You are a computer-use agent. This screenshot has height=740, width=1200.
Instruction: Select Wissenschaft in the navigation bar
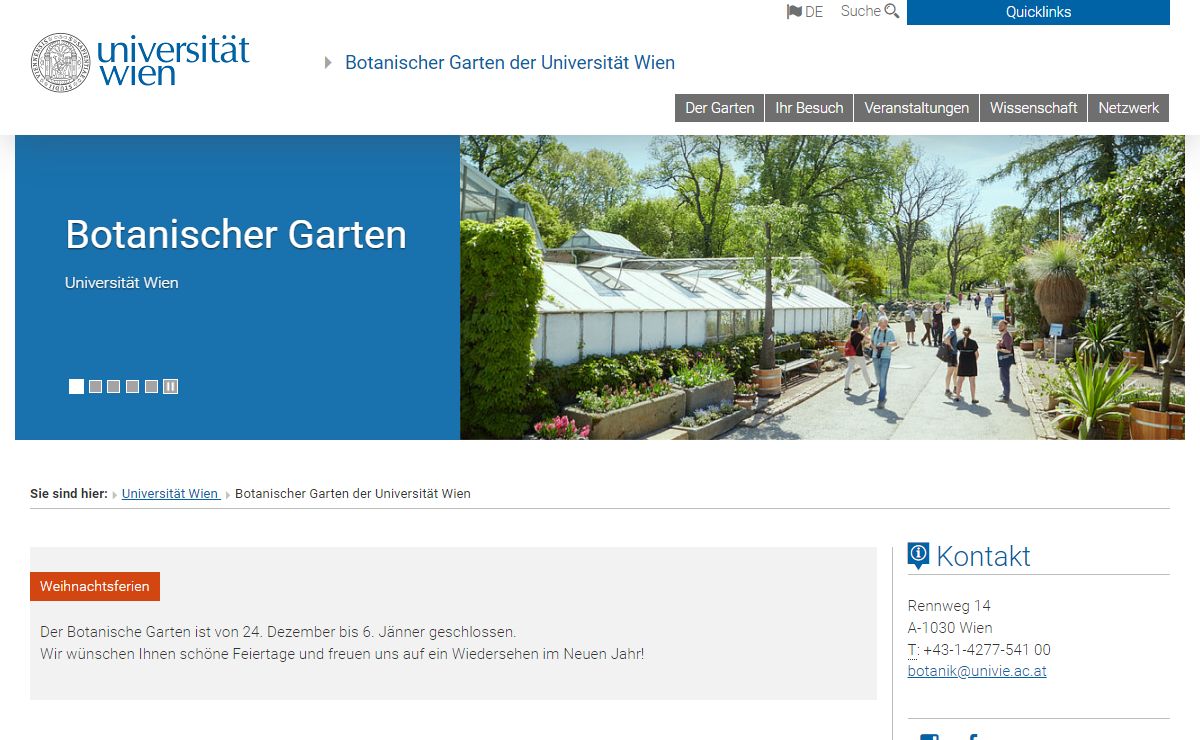click(x=1033, y=108)
